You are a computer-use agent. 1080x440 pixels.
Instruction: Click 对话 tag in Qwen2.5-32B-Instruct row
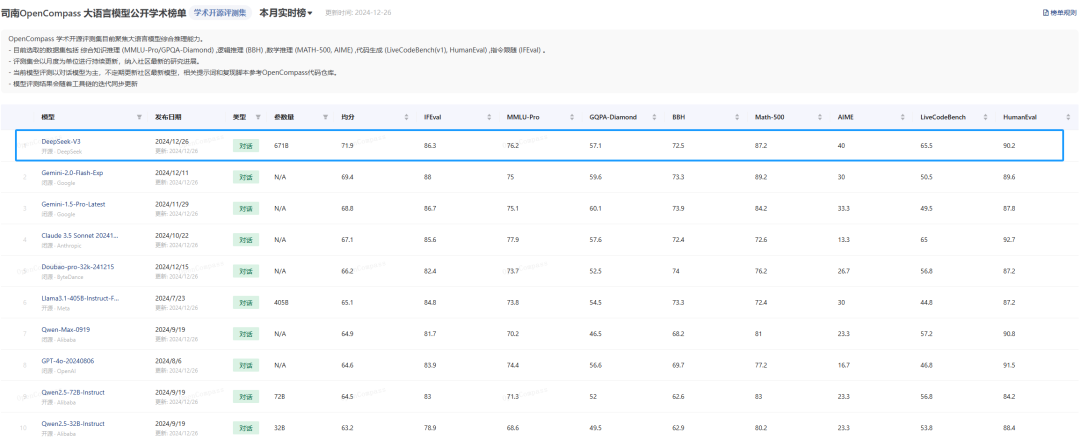point(246,428)
